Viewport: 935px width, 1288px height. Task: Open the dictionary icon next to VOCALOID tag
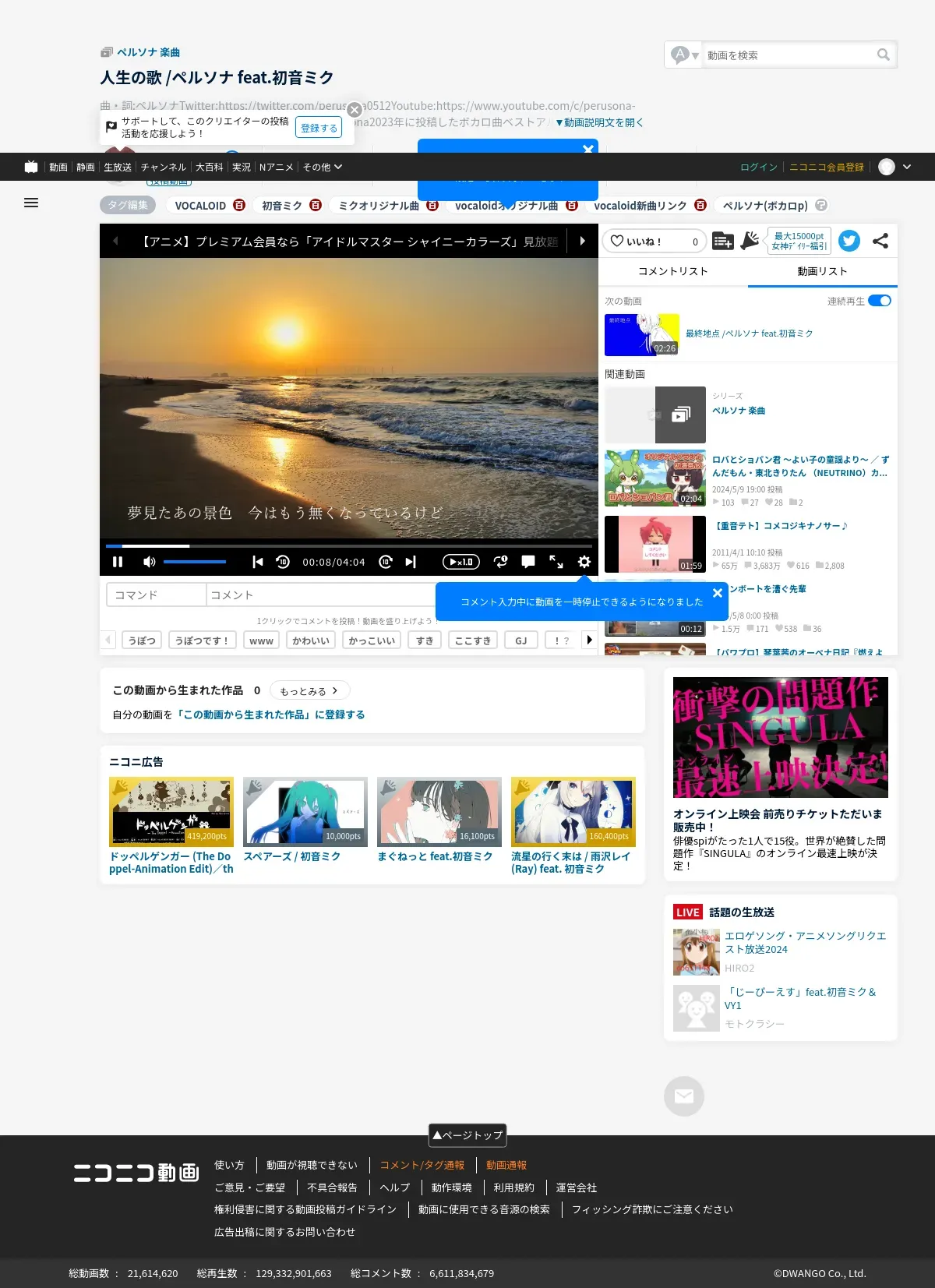(x=239, y=205)
